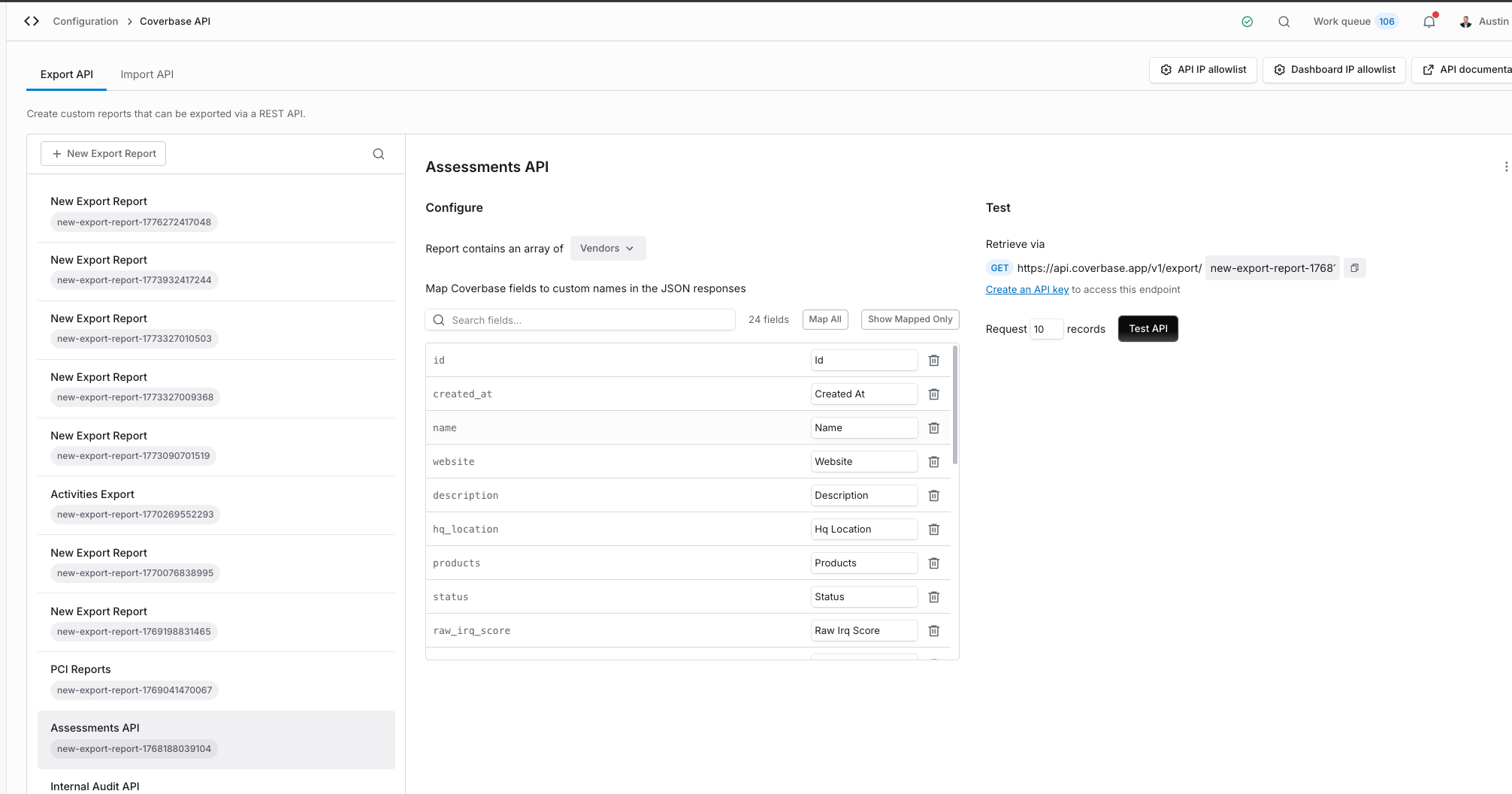1512x794 pixels.
Task: Delete the products field mapping
Action: [934, 563]
